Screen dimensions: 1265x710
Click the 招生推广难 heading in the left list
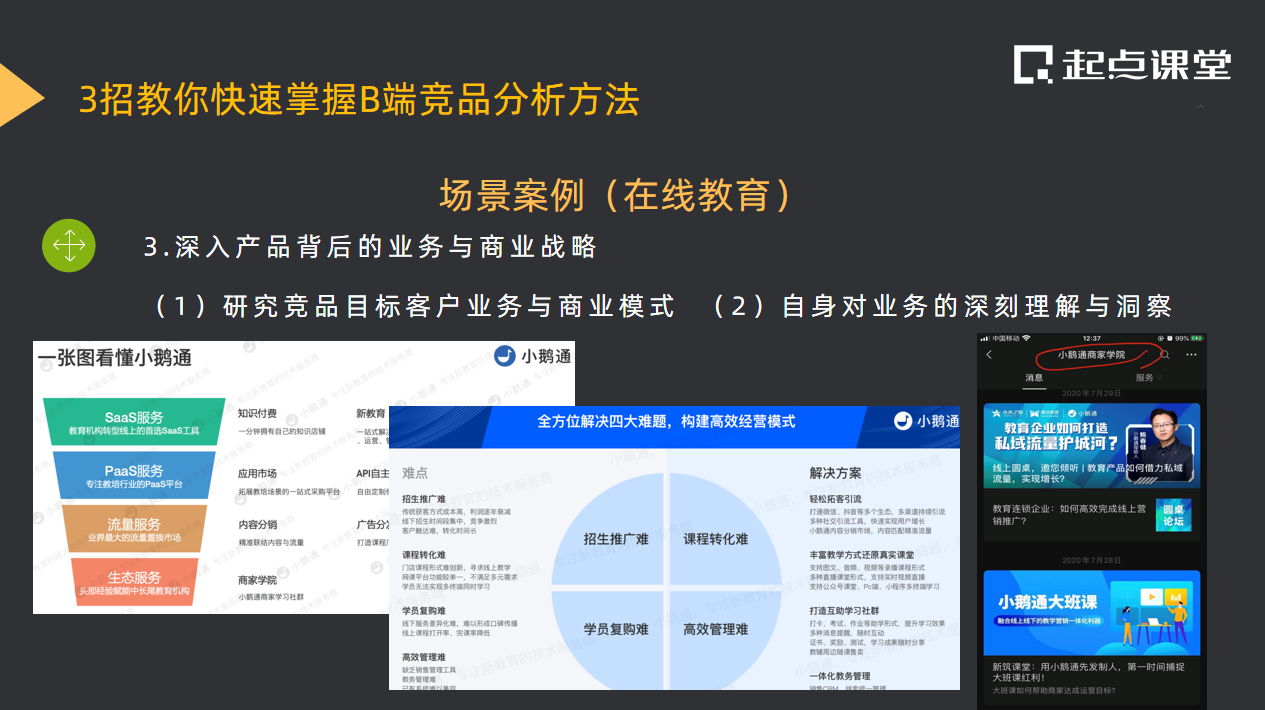click(424, 499)
